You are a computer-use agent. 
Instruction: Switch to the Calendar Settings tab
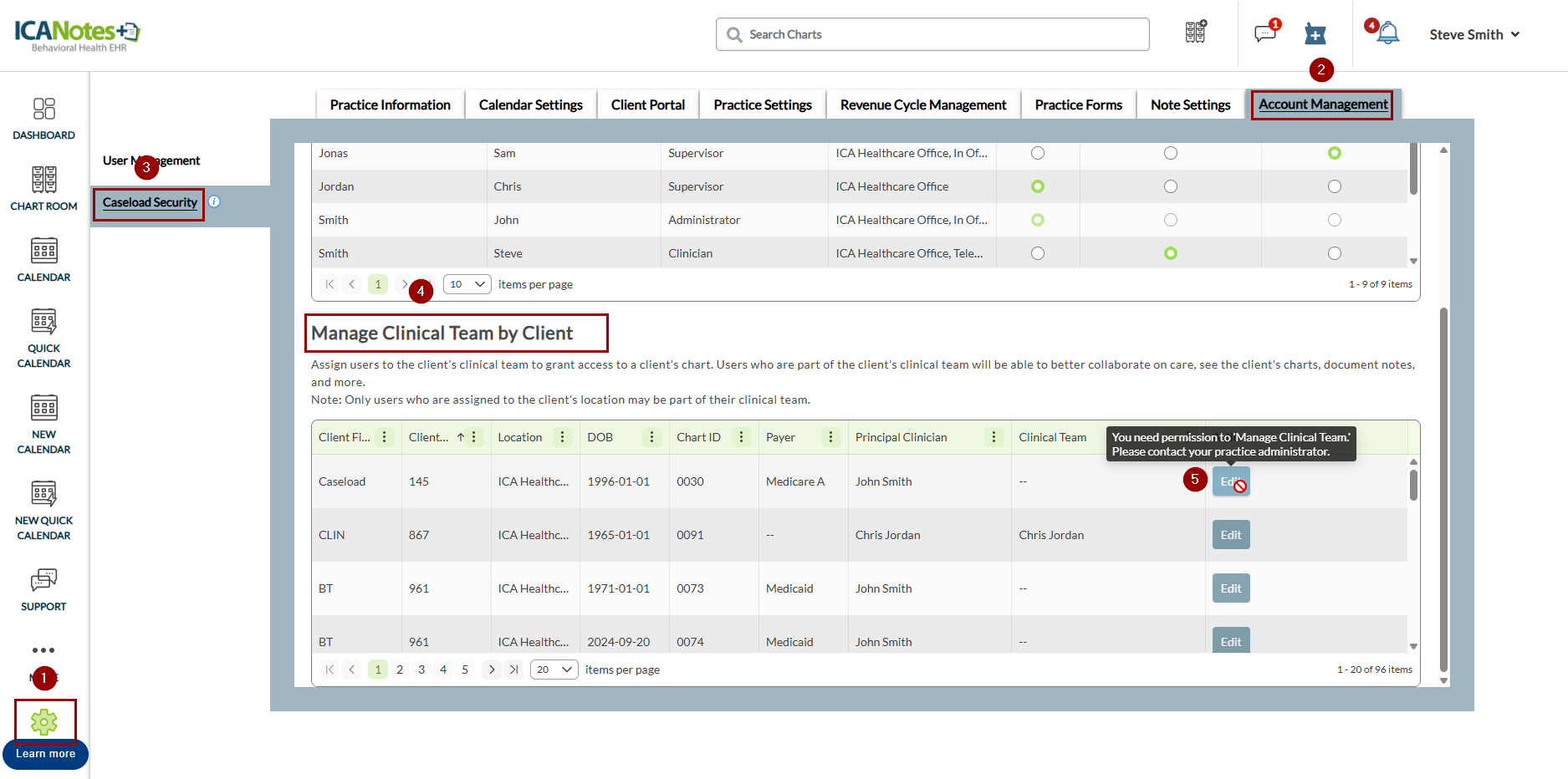[530, 104]
